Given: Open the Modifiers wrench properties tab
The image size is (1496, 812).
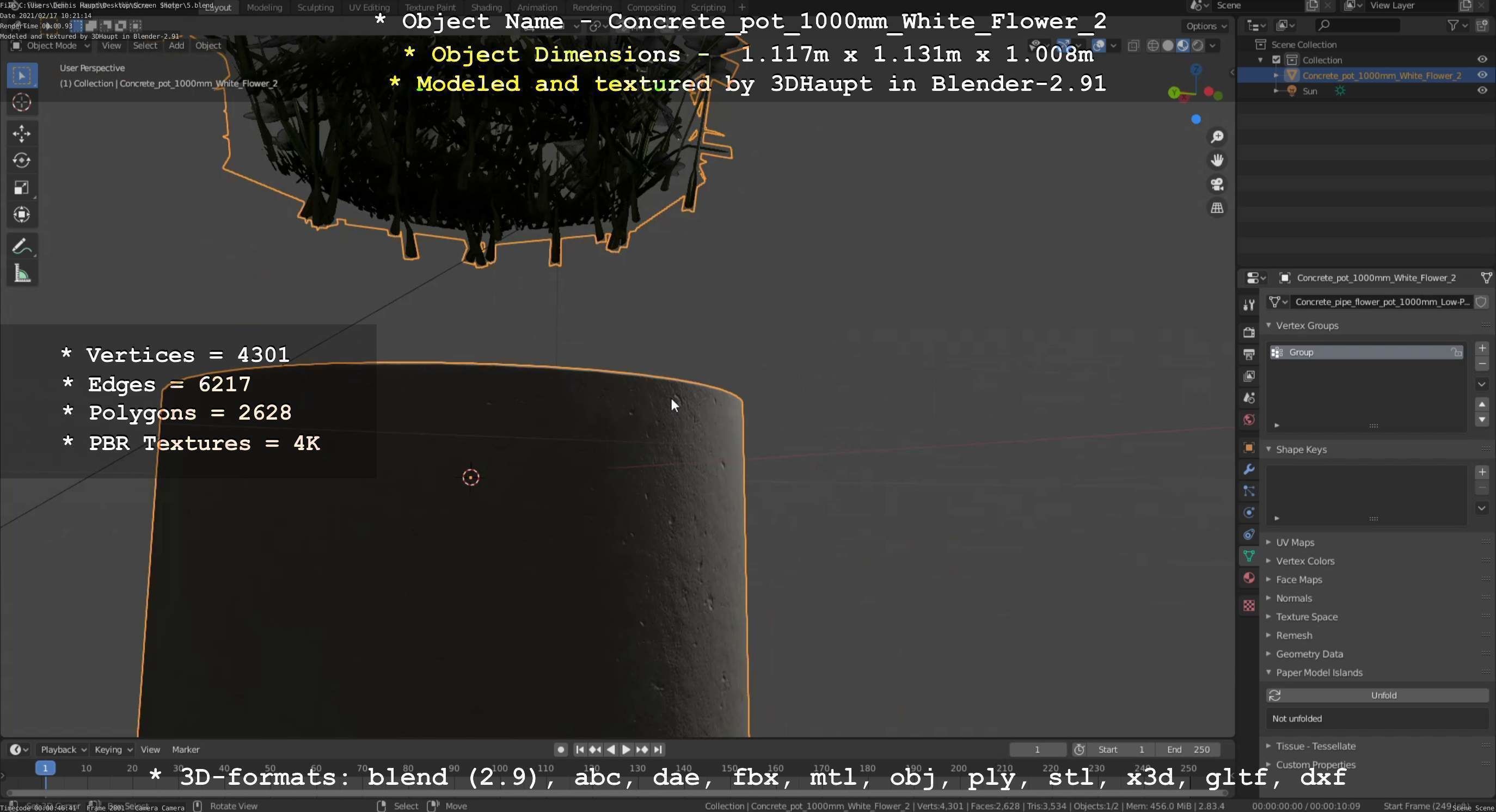Looking at the screenshot, I should click(1249, 469).
